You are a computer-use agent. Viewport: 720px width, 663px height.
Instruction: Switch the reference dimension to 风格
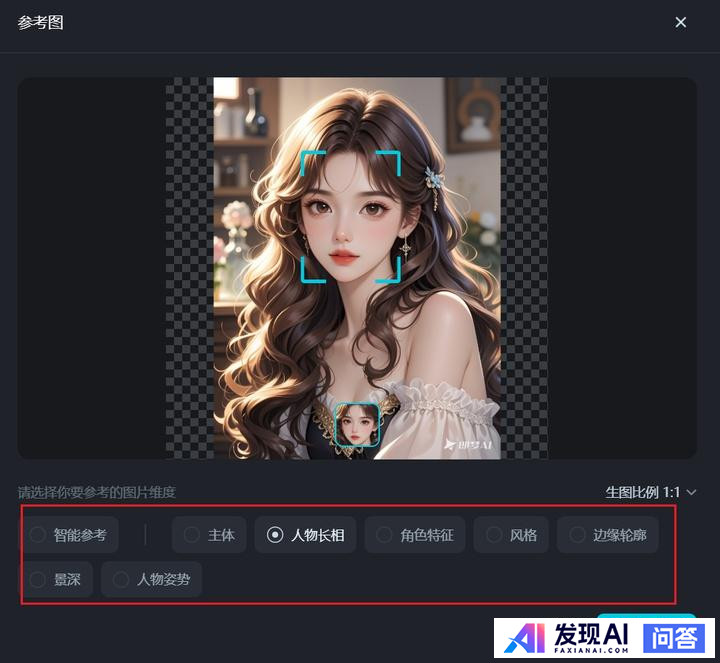[x=511, y=535]
